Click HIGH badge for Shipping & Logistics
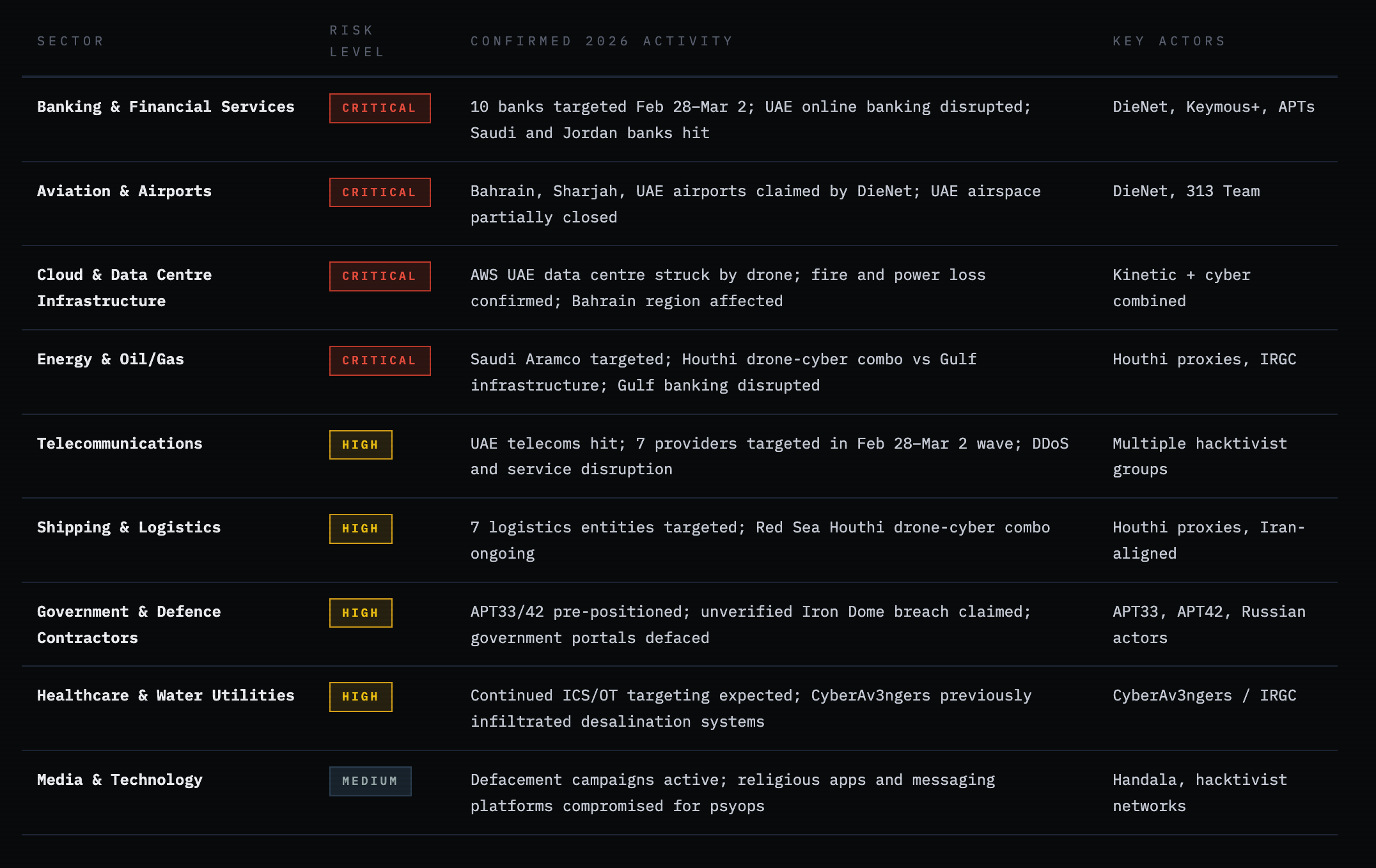The image size is (1376, 868). tap(361, 529)
